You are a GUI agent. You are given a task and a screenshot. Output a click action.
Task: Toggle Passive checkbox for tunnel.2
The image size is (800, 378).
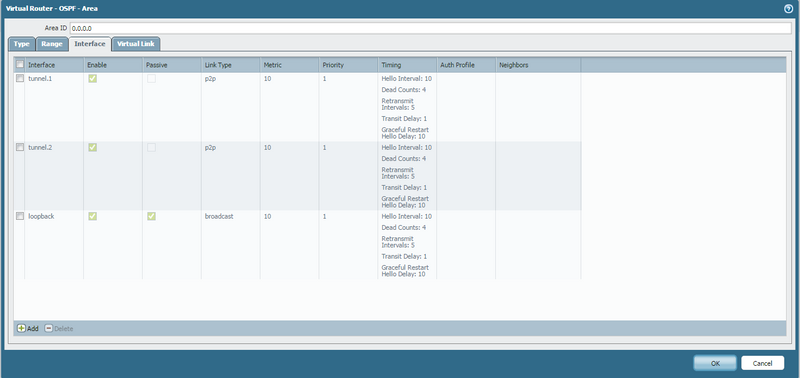(x=152, y=147)
